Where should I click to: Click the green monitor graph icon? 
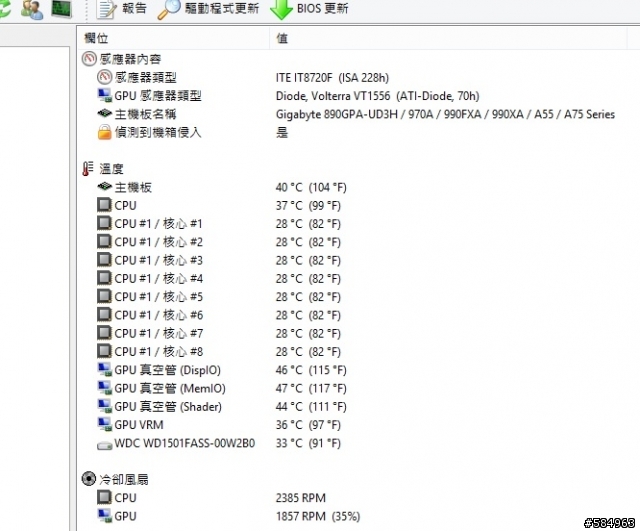pos(62,8)
